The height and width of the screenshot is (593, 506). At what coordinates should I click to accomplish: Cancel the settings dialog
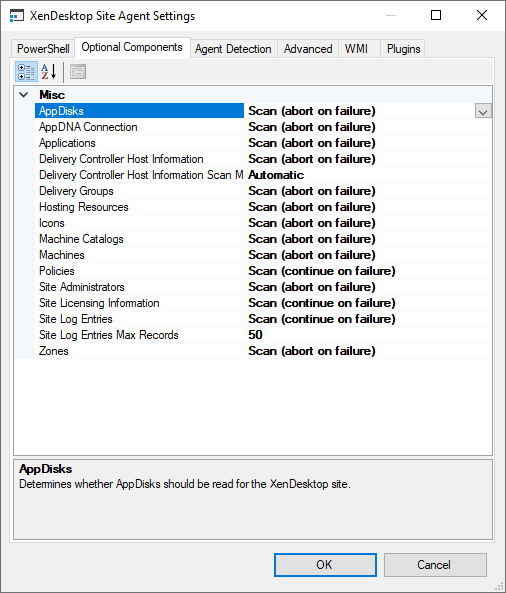pyautogui.click(x=435, y=565)
